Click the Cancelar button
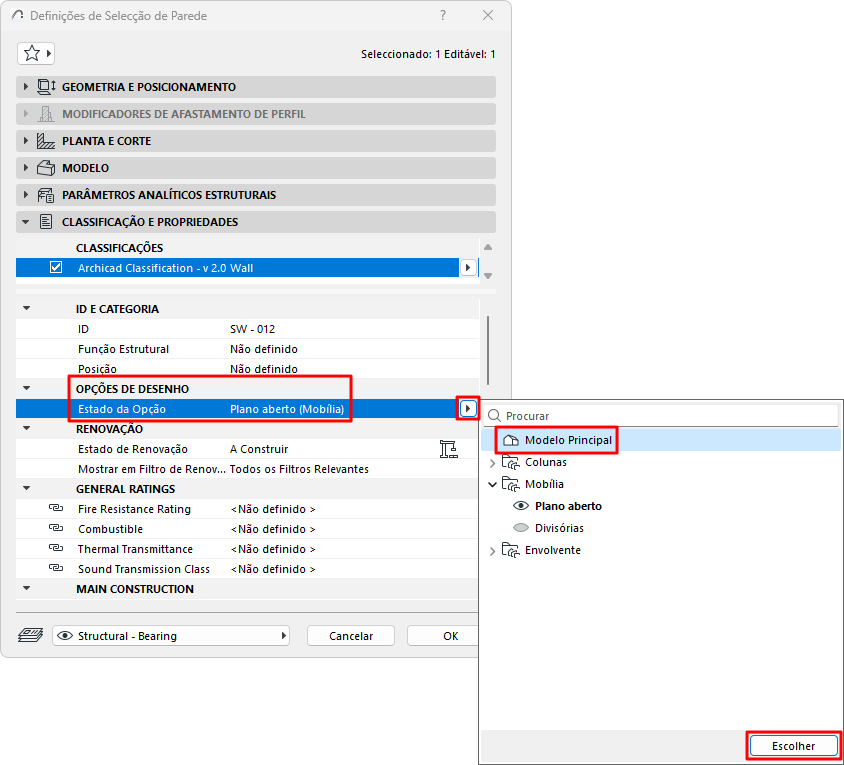844x765 pixels. click(x=350, y=636)
